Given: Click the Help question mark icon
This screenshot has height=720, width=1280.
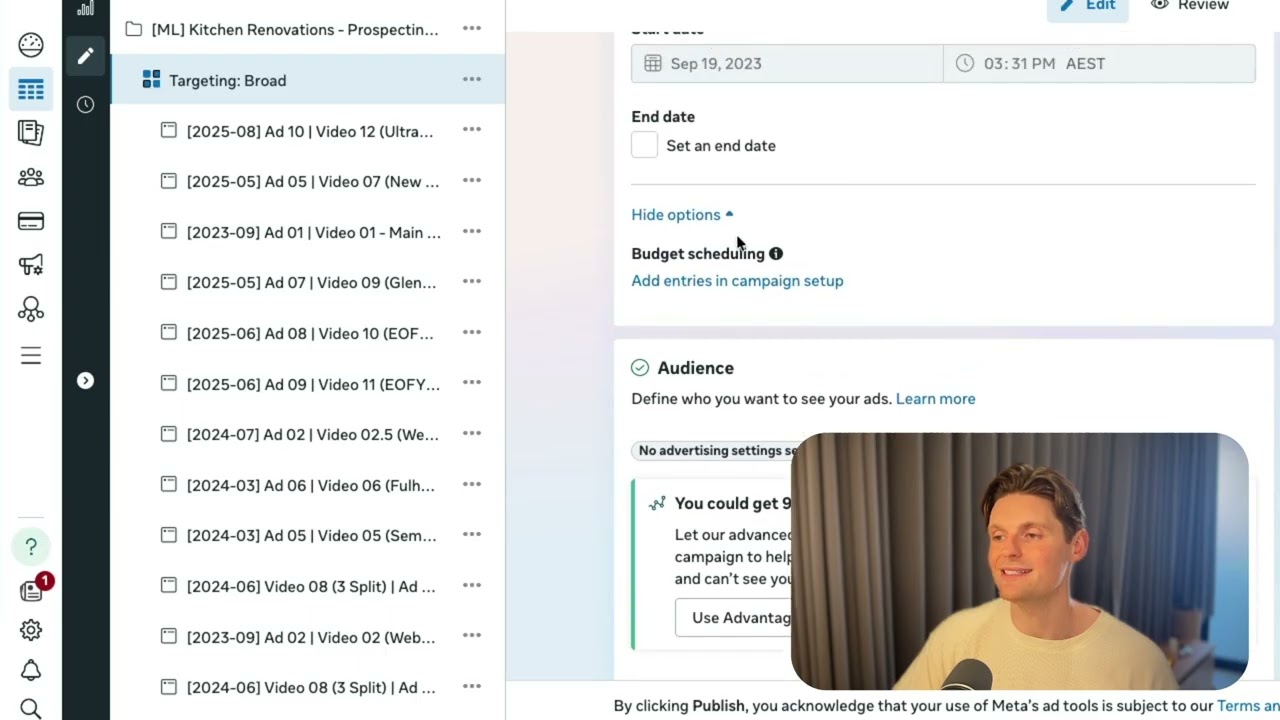Looking at the screenshot, I should 31,546.
